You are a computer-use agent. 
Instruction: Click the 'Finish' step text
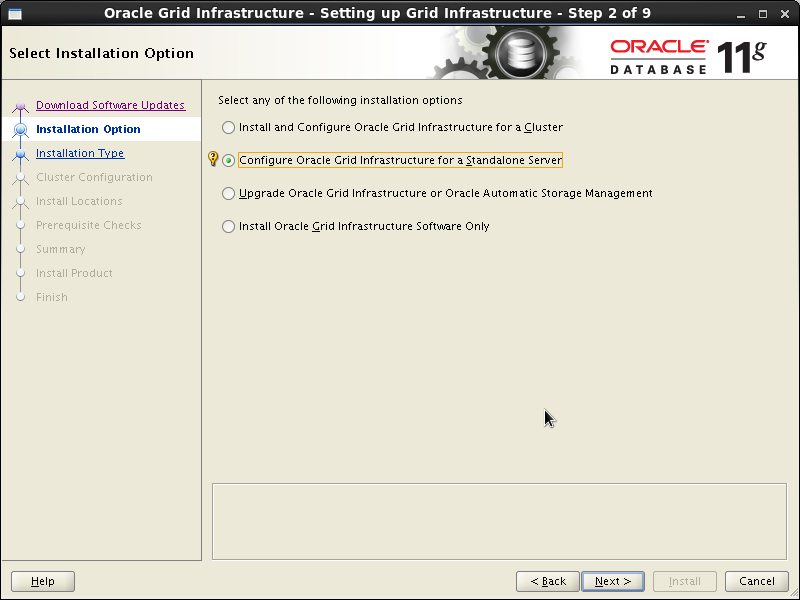[52, 297]
